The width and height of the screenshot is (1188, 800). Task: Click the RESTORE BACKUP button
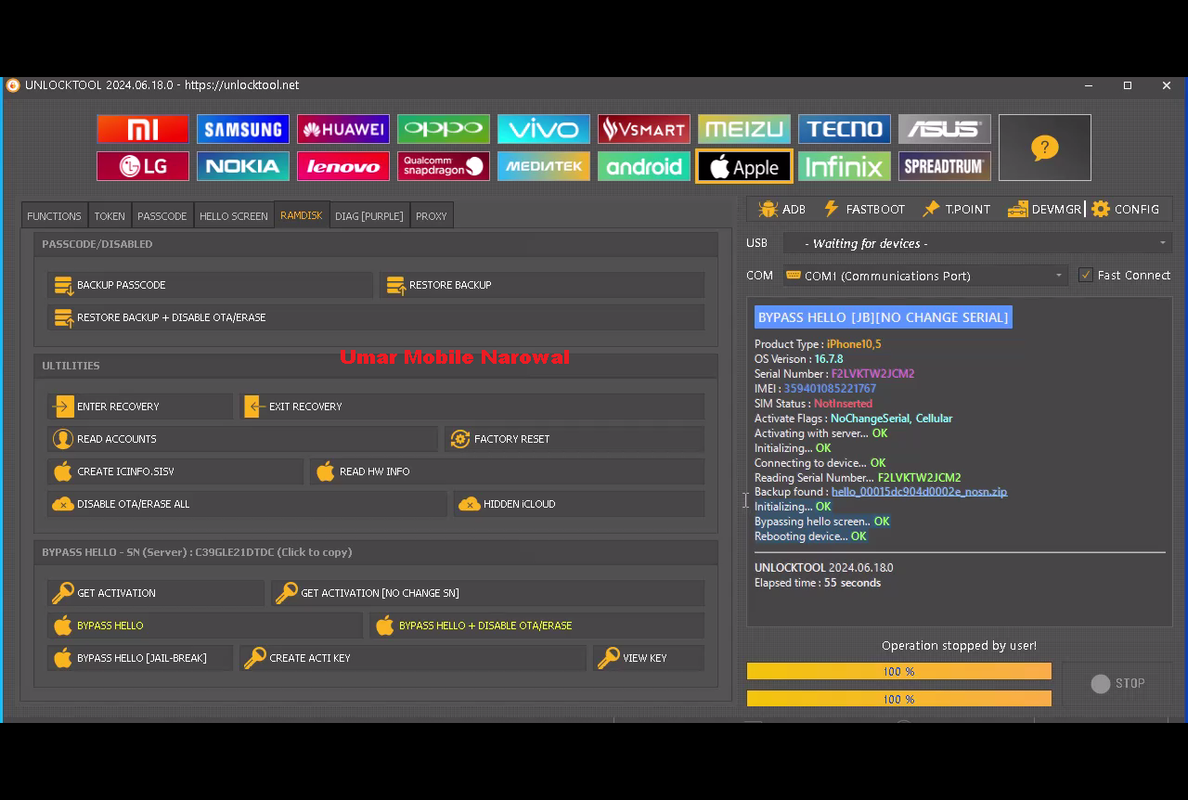tap(542, 285)
